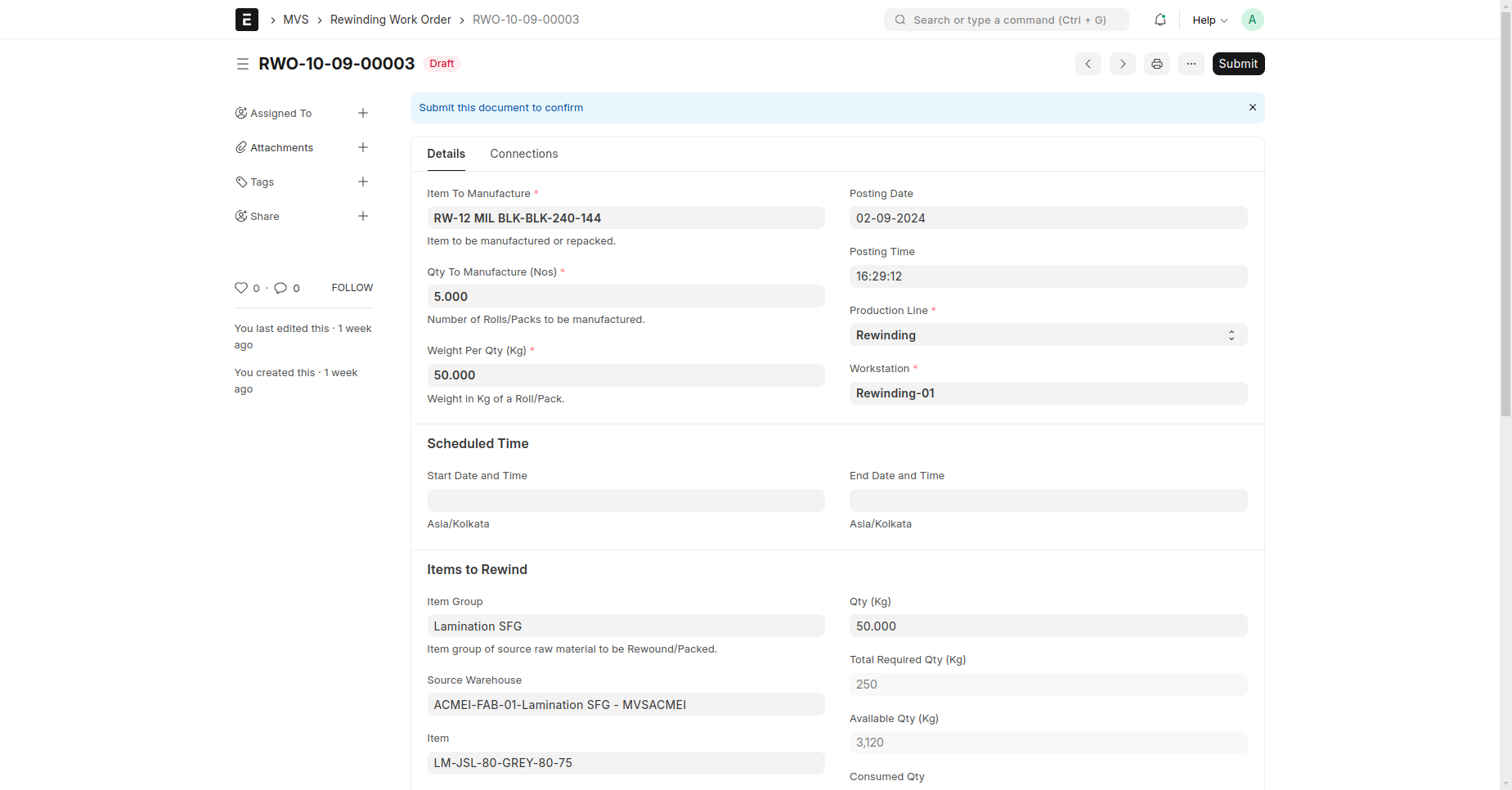Go to next document arrow

[x=1122, y=64]
